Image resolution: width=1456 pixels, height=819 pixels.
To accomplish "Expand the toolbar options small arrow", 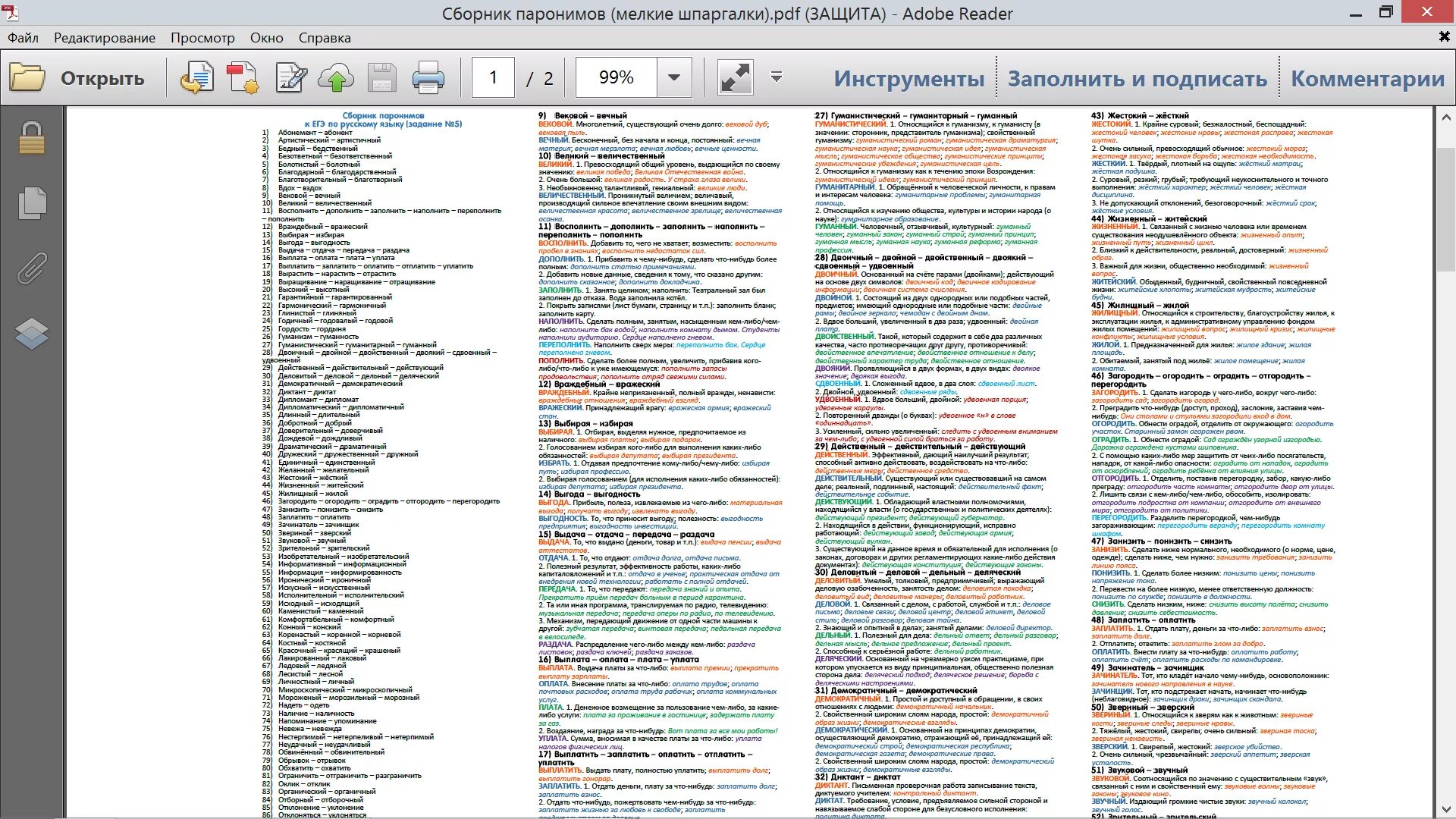I will (x=776, y=77).
